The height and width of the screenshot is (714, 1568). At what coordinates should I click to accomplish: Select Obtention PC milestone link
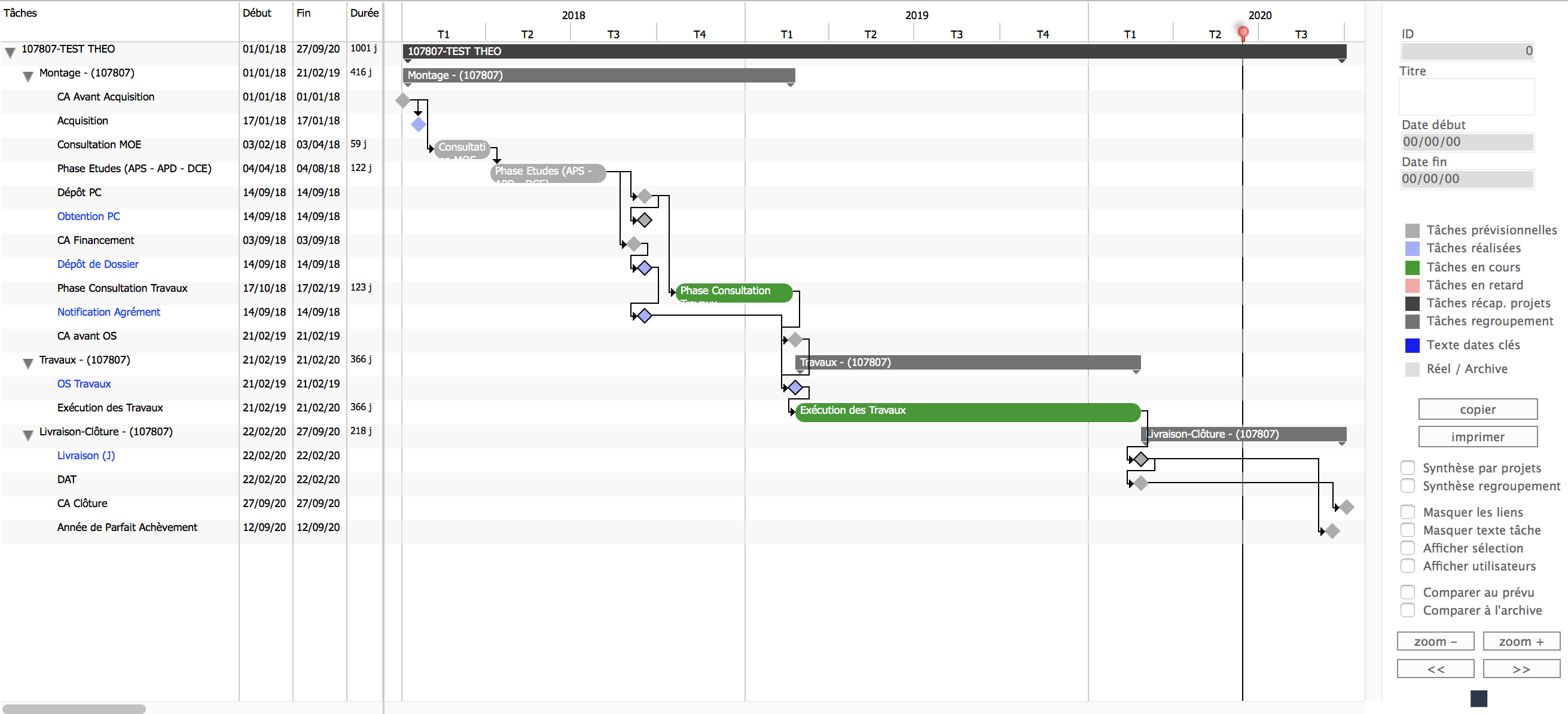tap(89, 216)
